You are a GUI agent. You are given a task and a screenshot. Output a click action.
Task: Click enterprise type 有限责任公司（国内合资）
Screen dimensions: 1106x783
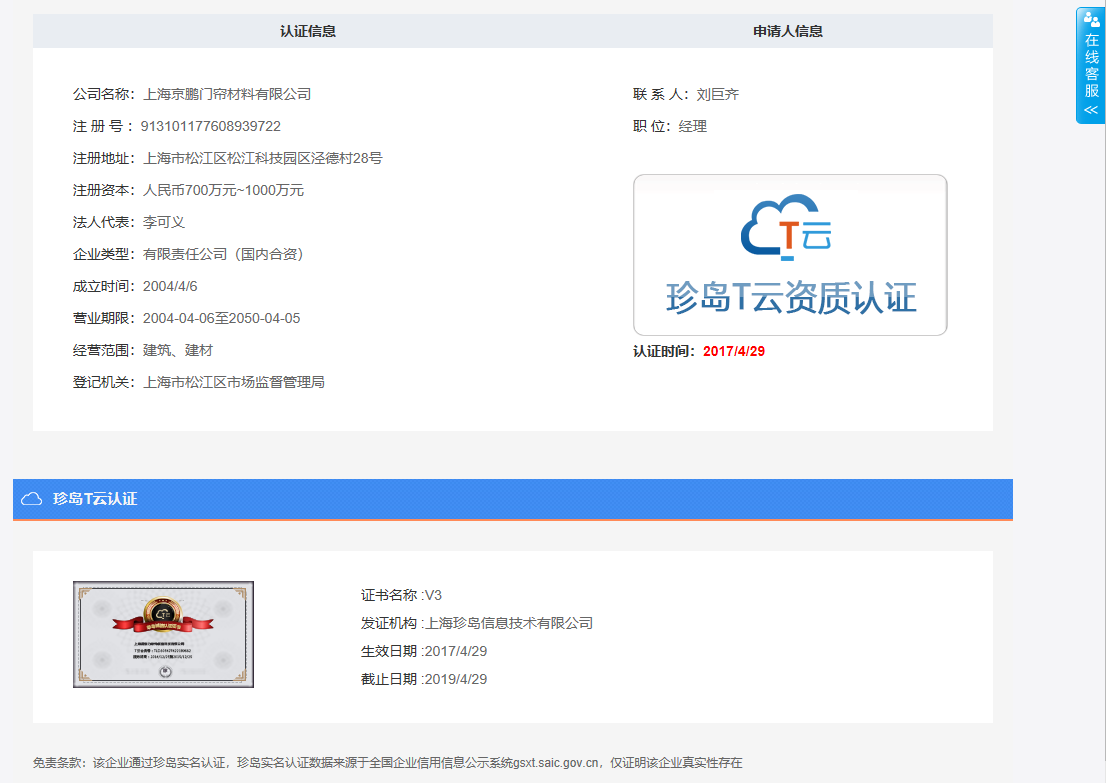(226, 254)
